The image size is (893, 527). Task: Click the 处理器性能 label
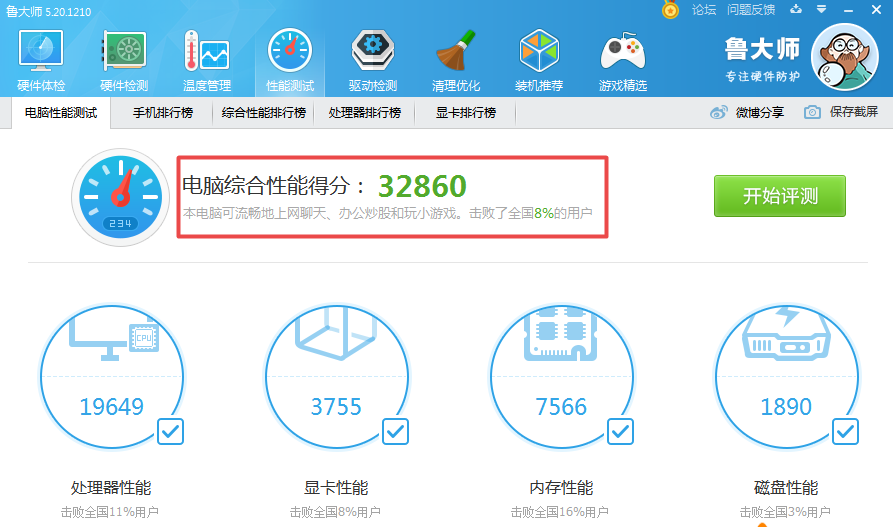click(111, 488)
